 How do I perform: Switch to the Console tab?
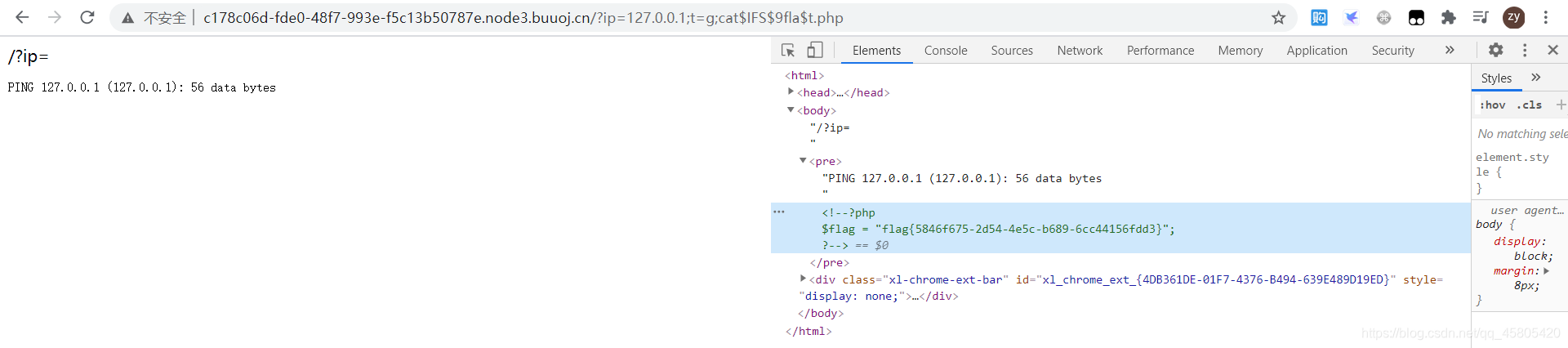tap(946, 51)
